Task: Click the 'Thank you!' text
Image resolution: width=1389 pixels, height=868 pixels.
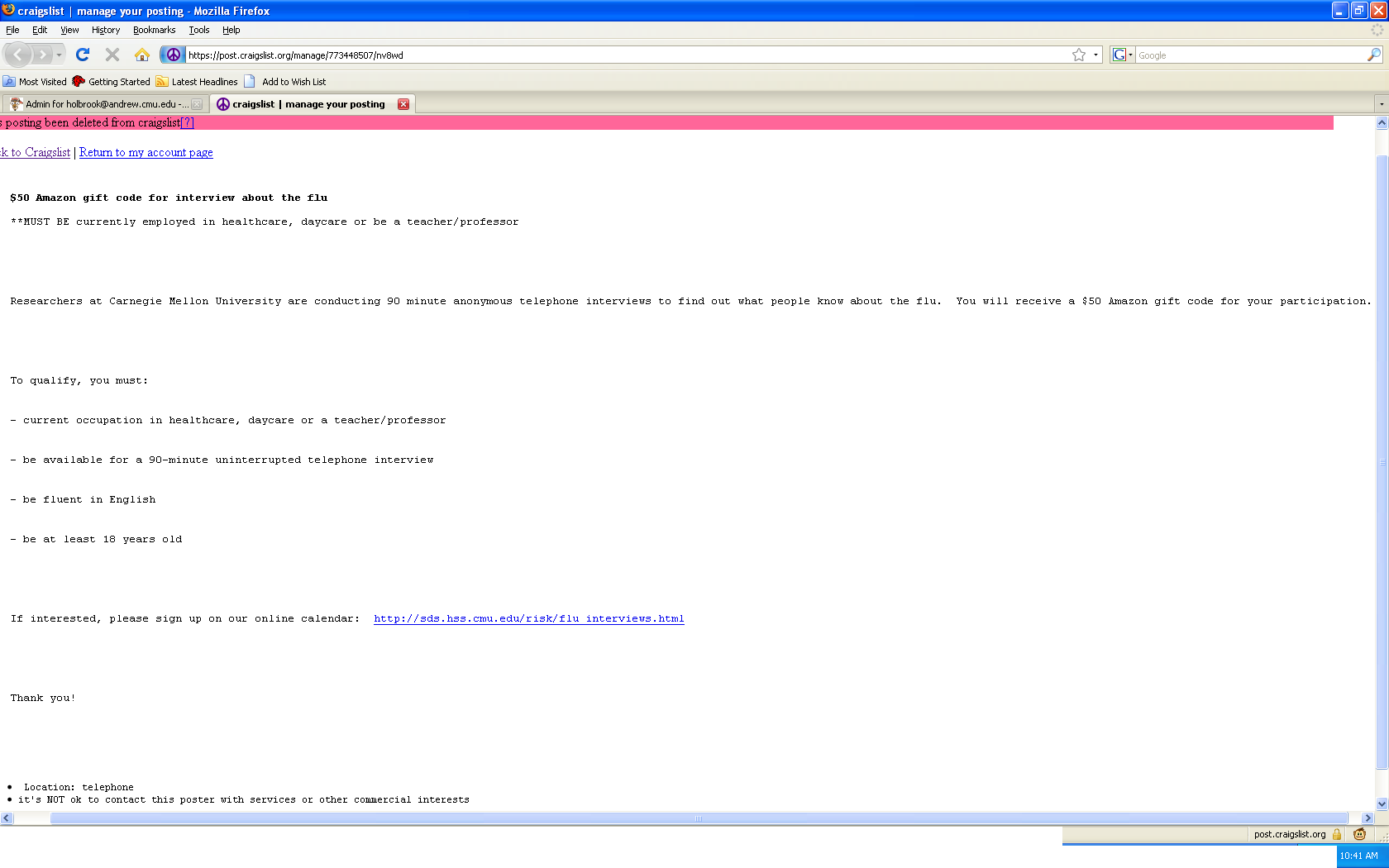Action: pos(43,698)
